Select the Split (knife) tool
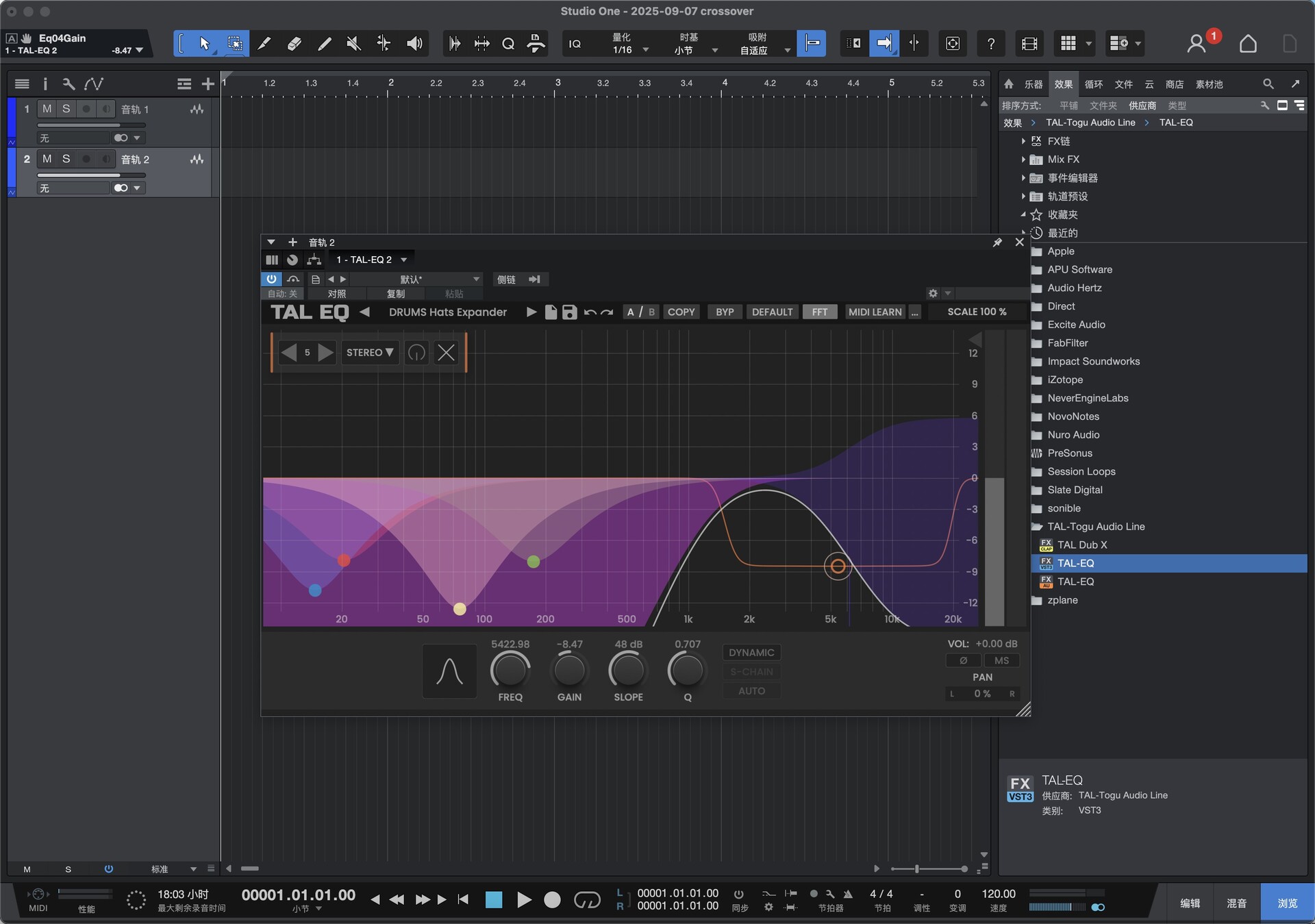 coord(264,44)
